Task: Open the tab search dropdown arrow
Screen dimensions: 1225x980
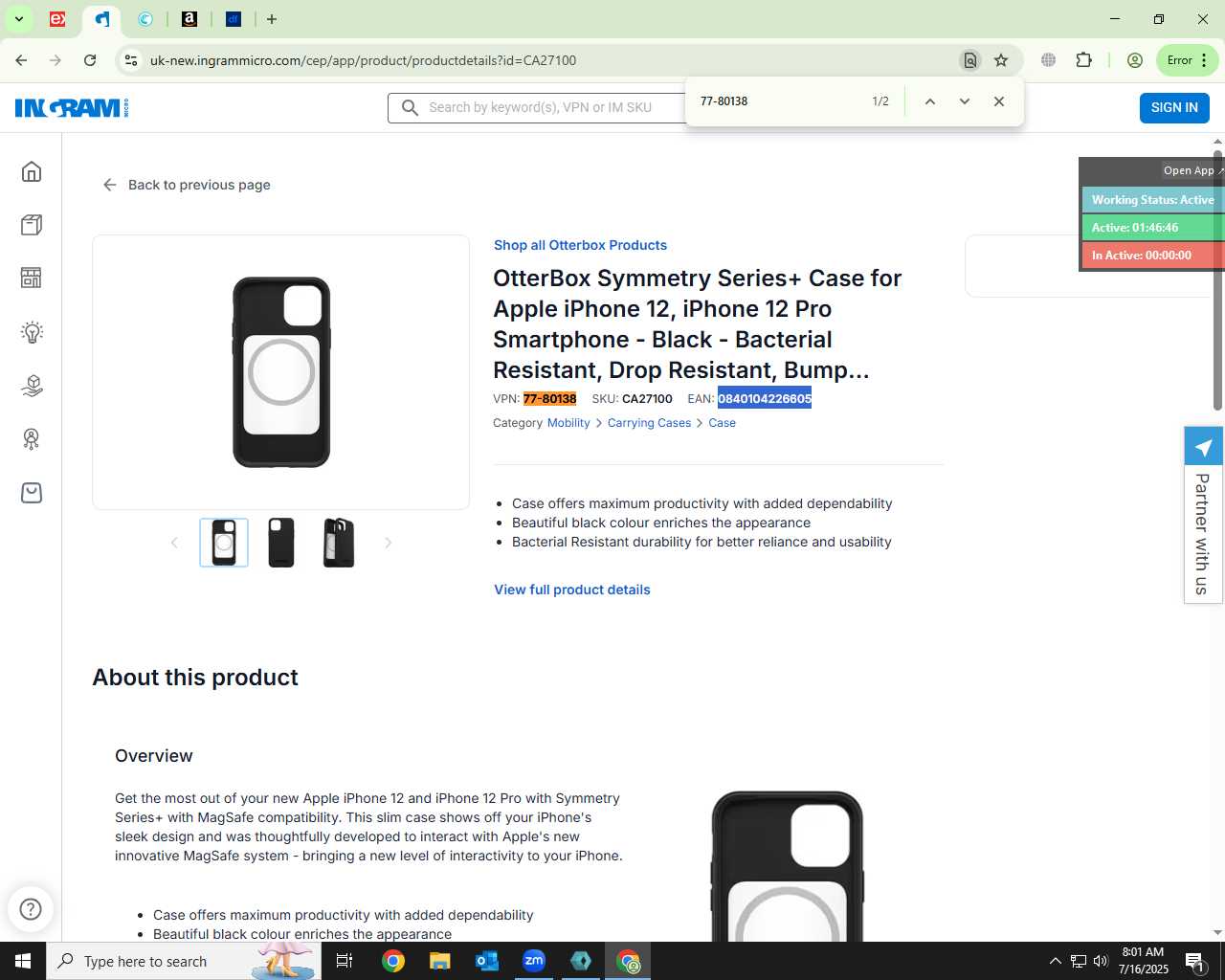Action: tap(18, 19)
